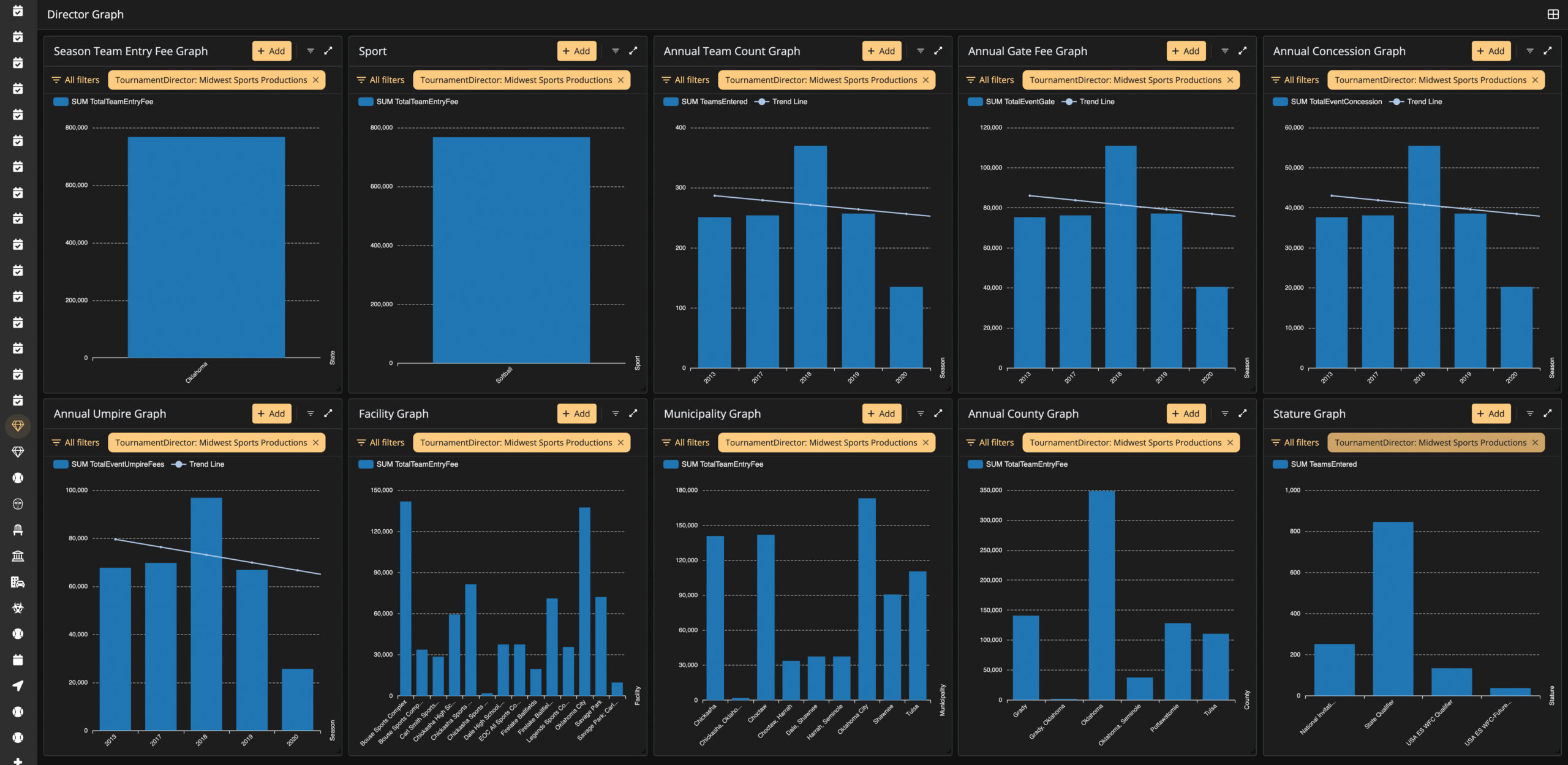This screenshot has height=765, width=1568.
Task: Open the building with car sidebar icon
Action: pos(18,582)
